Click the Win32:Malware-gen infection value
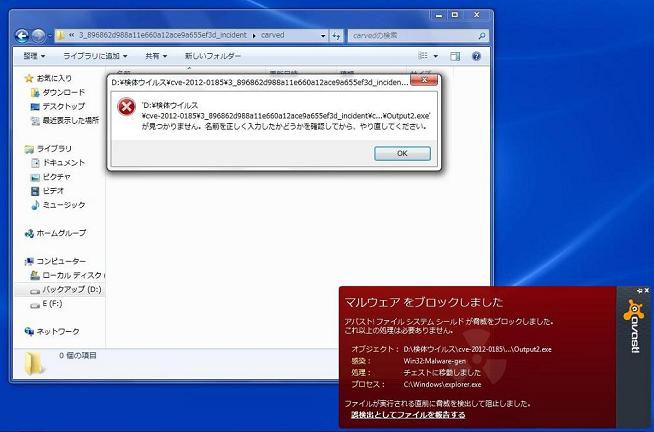654x432 pixels. tap(435, 361)
